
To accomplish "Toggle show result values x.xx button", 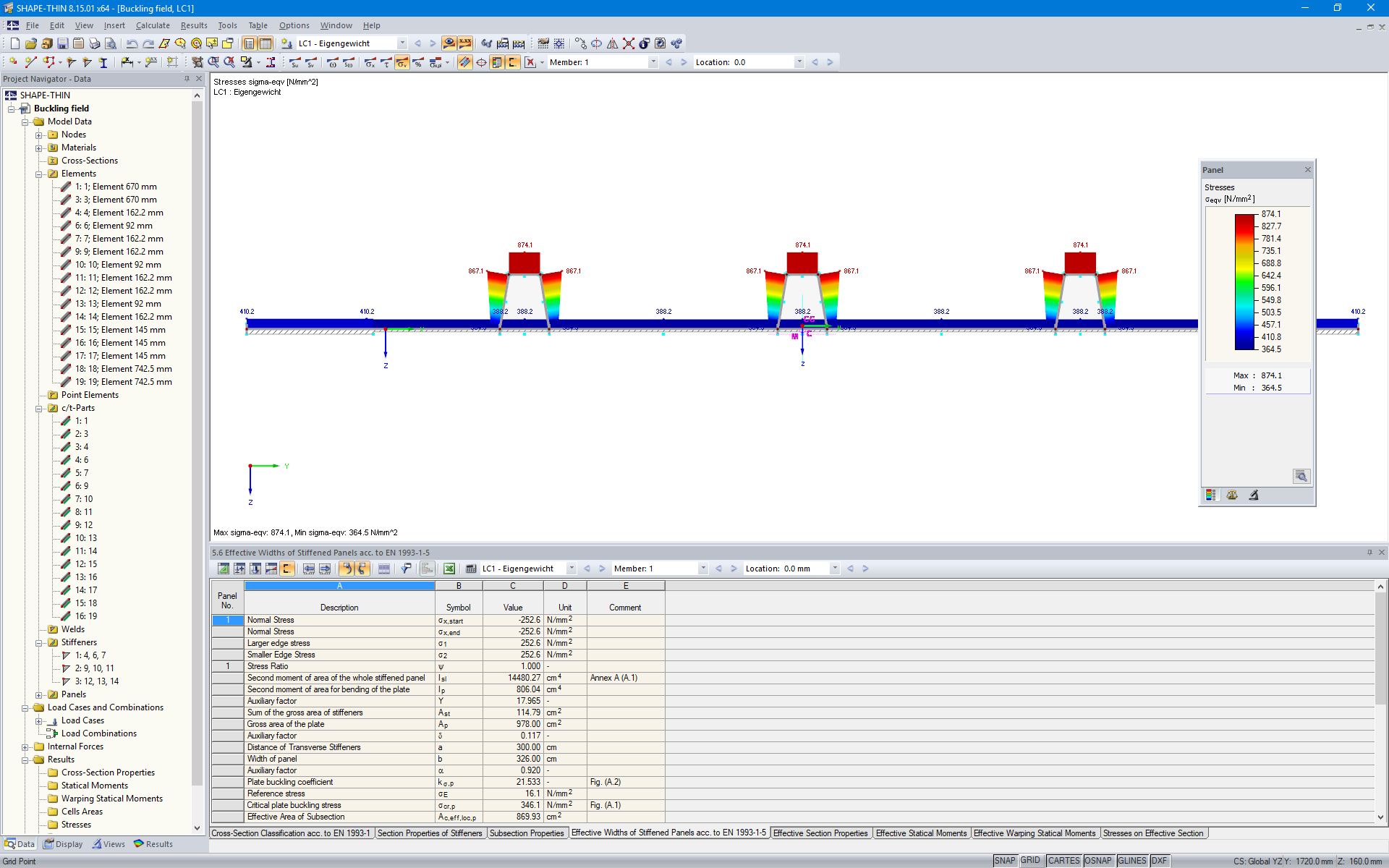I will pyautogui.click(x=465, y=43).
